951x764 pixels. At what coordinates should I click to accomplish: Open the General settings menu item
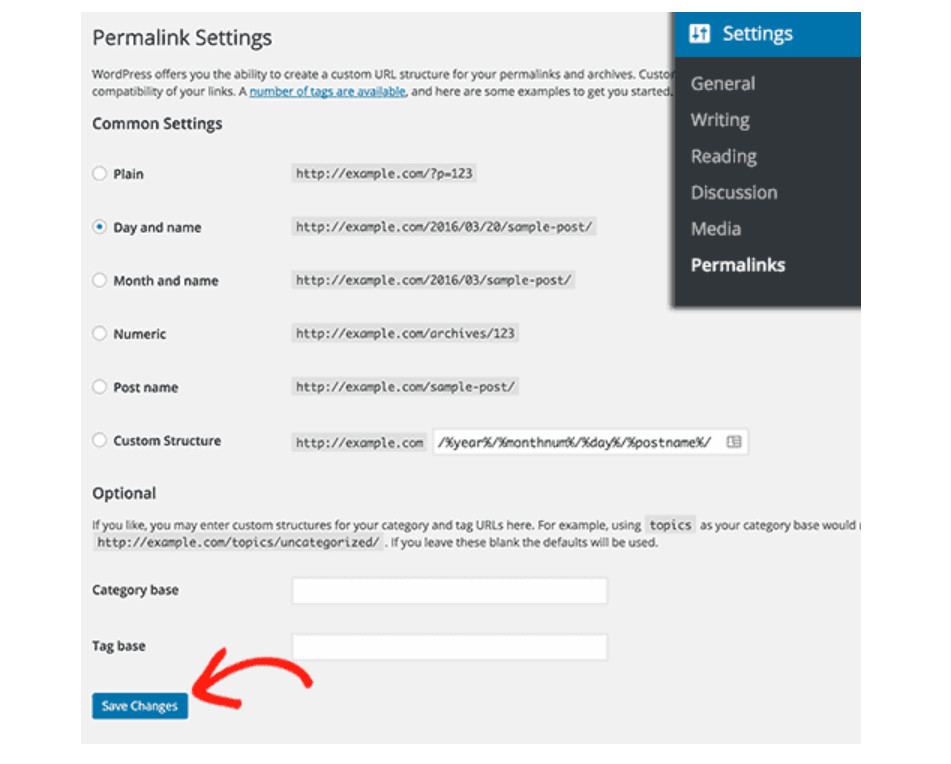(x=722, y=84)
